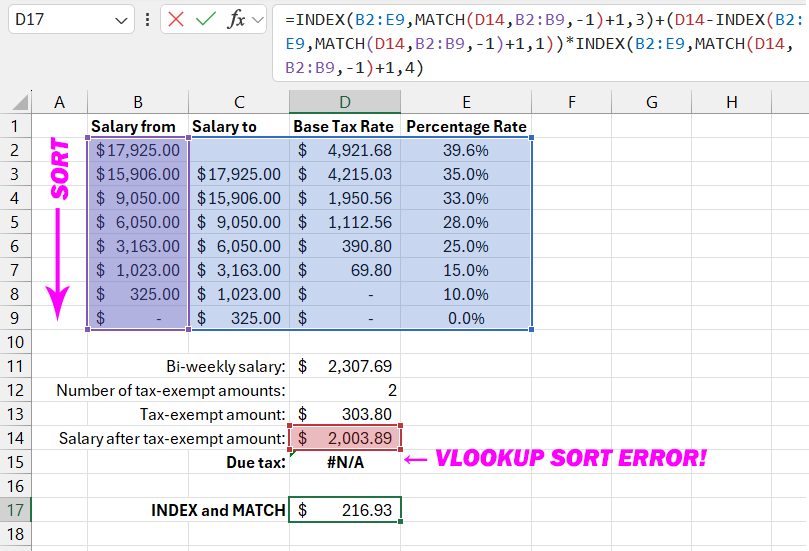Click inside the formula bar text
The height and width of the screenshot is (551, 809).
[x=539, y=43]
